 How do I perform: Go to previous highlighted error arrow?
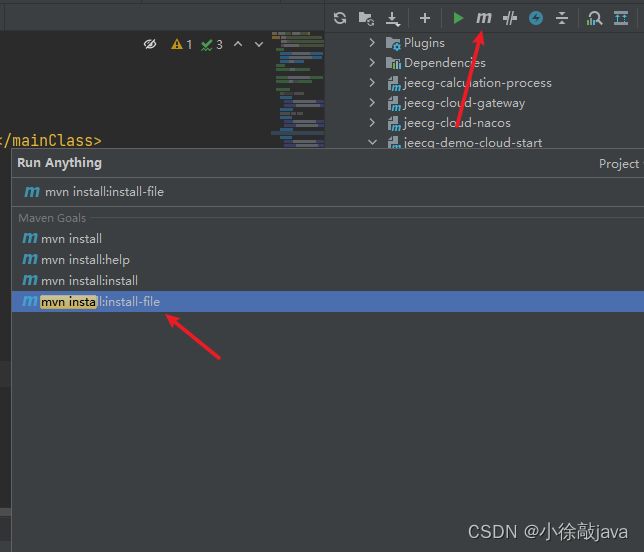point(238,44)
